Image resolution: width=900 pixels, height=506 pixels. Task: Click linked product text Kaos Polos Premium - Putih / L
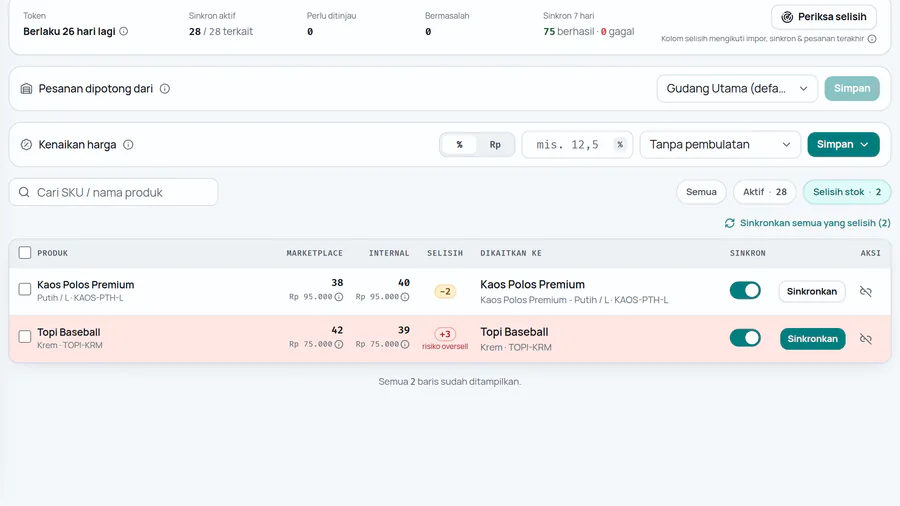point(574,300)
